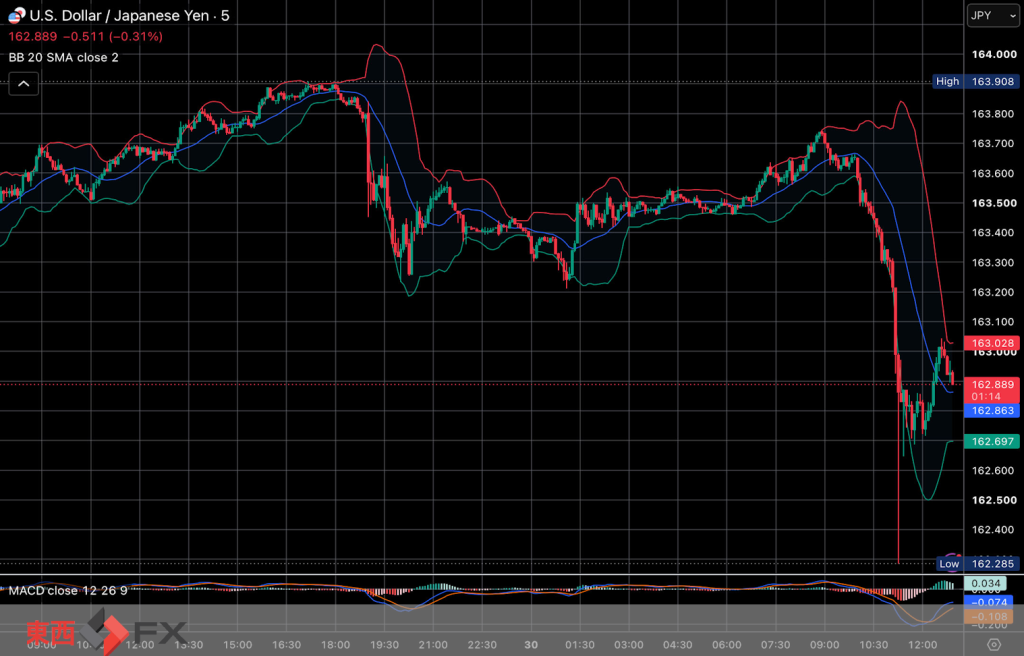Image resolution: width=1024 pixels, height=656 pixels.
Task: Select the BB 20 SMA close 2 legend
Action: click(x=63, y=57)
